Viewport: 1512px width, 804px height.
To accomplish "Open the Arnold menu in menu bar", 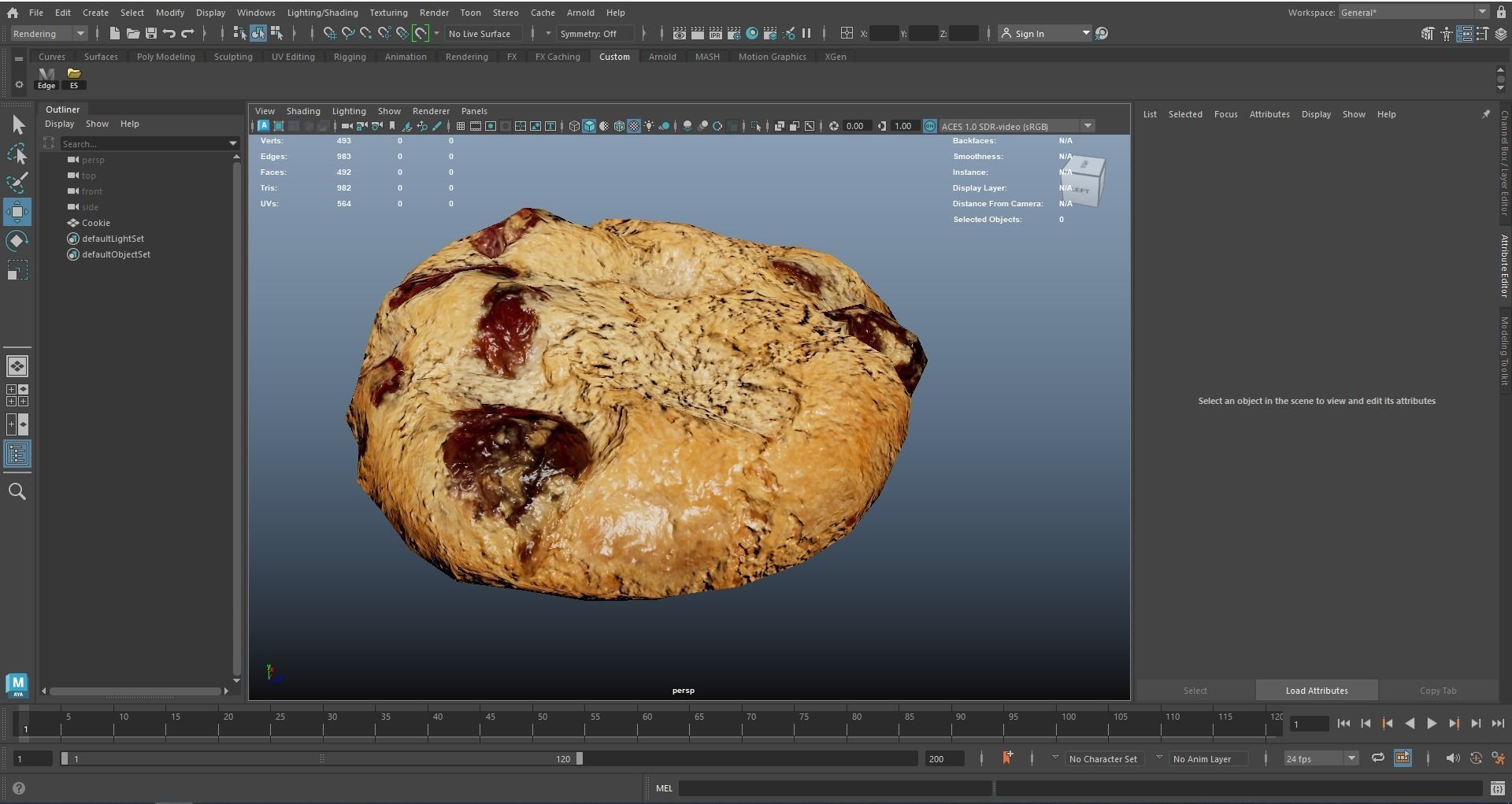I will [x=580, y=13].
